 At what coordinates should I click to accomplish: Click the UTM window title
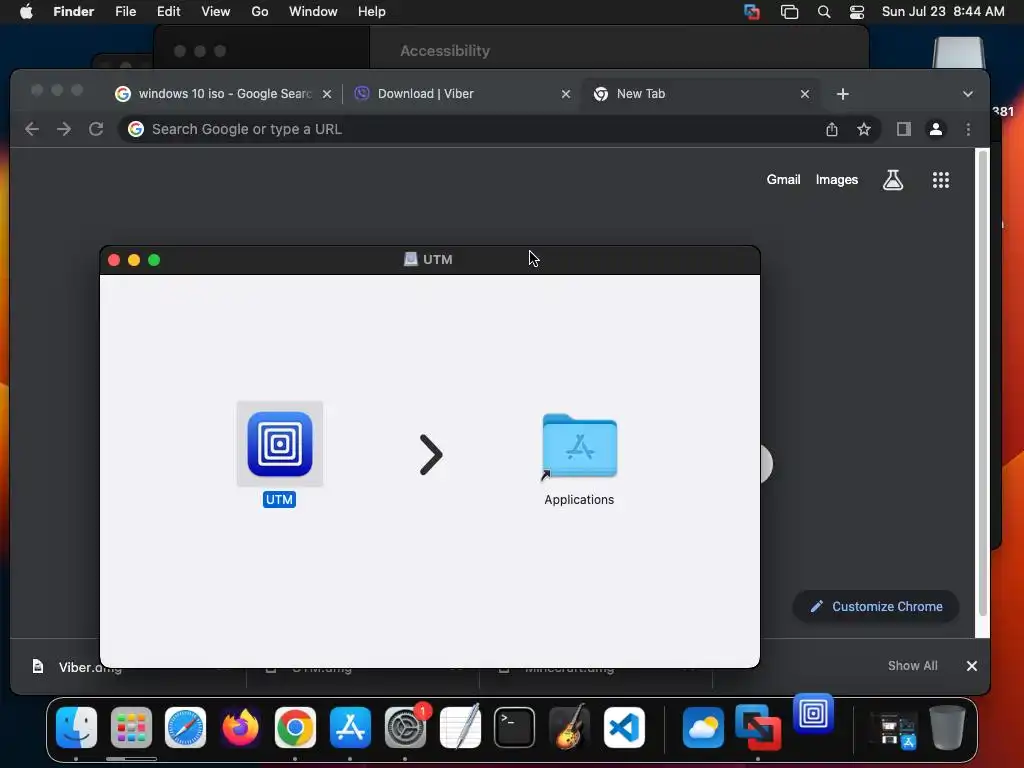coord(438,260)
